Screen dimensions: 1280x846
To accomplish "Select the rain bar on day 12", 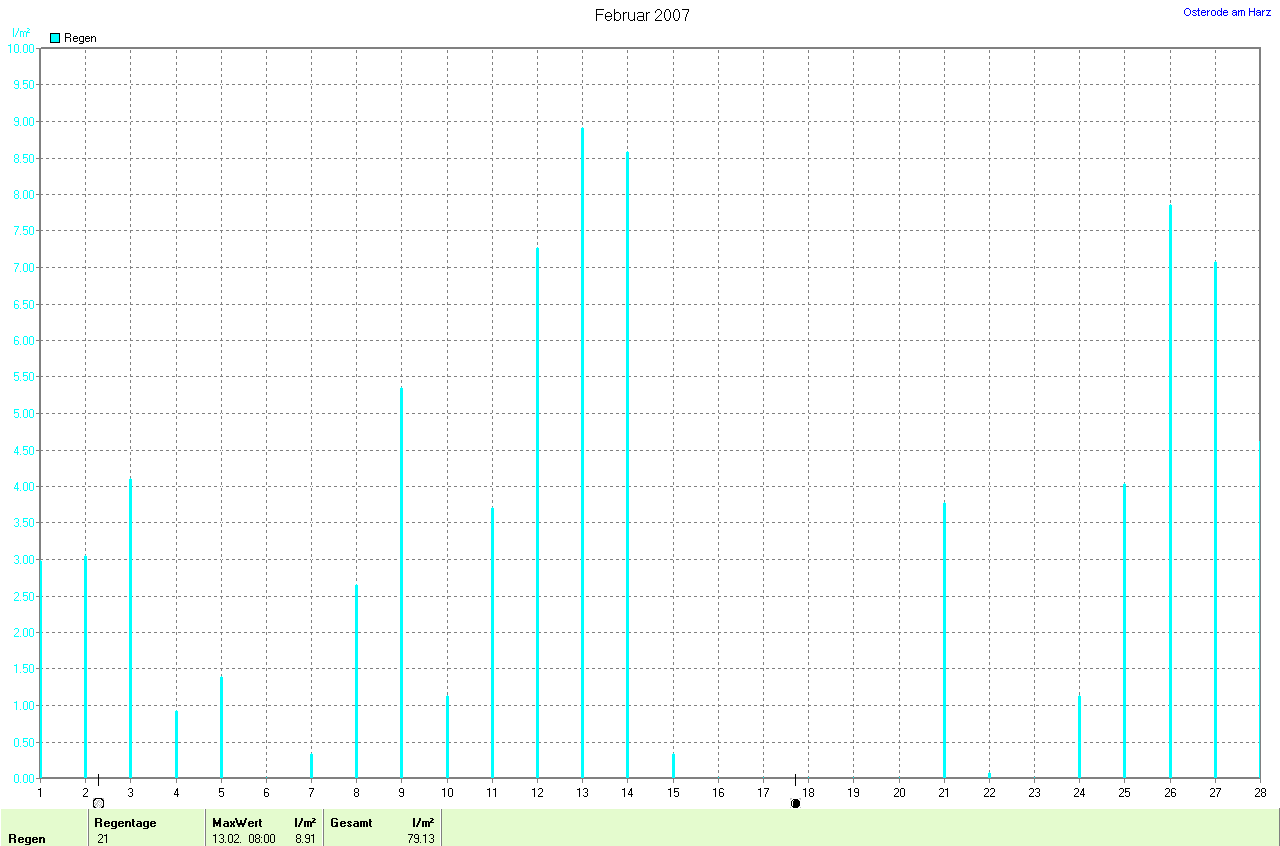I will pos(537,512).
